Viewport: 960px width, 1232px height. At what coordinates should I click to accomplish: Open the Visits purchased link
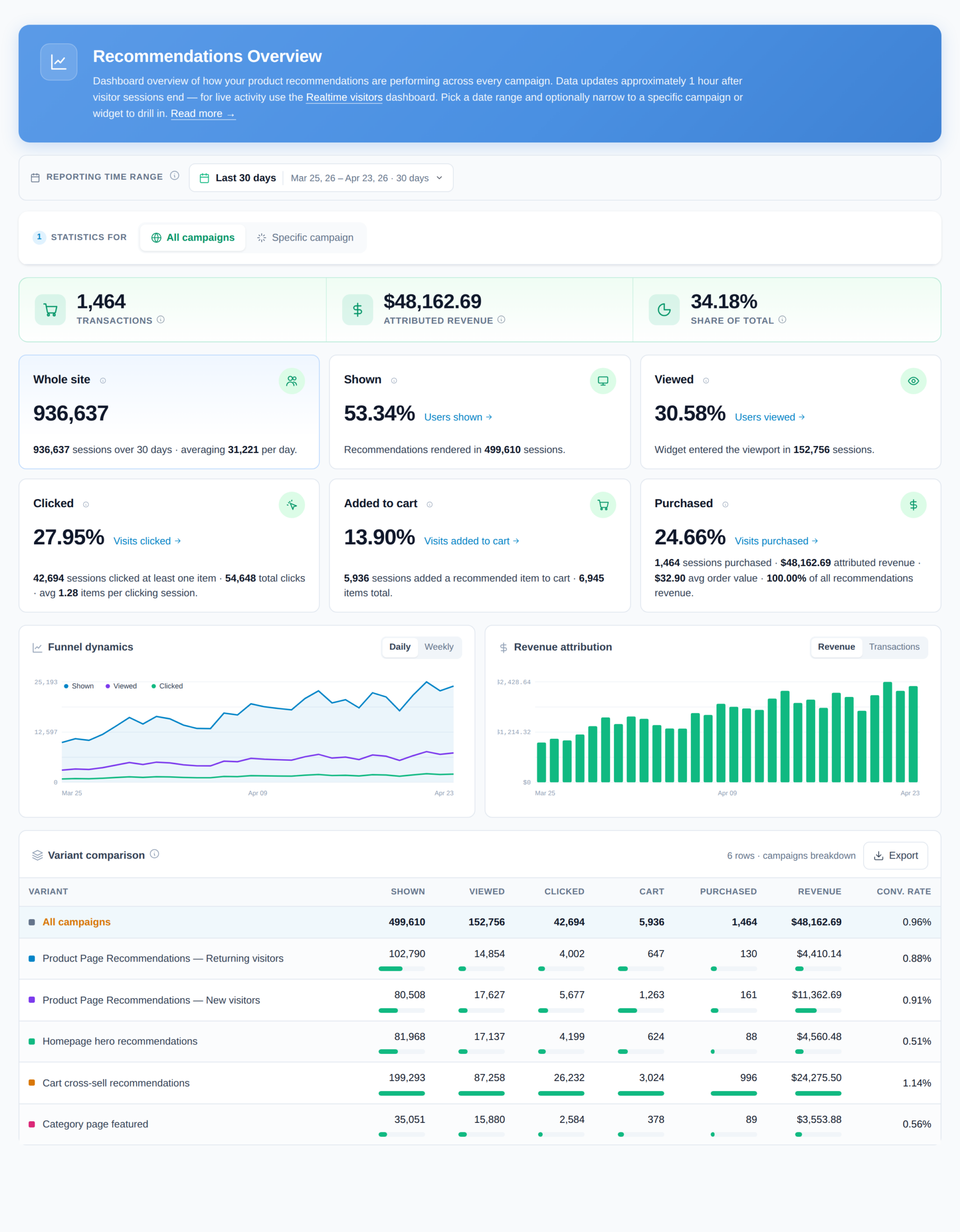776,541
